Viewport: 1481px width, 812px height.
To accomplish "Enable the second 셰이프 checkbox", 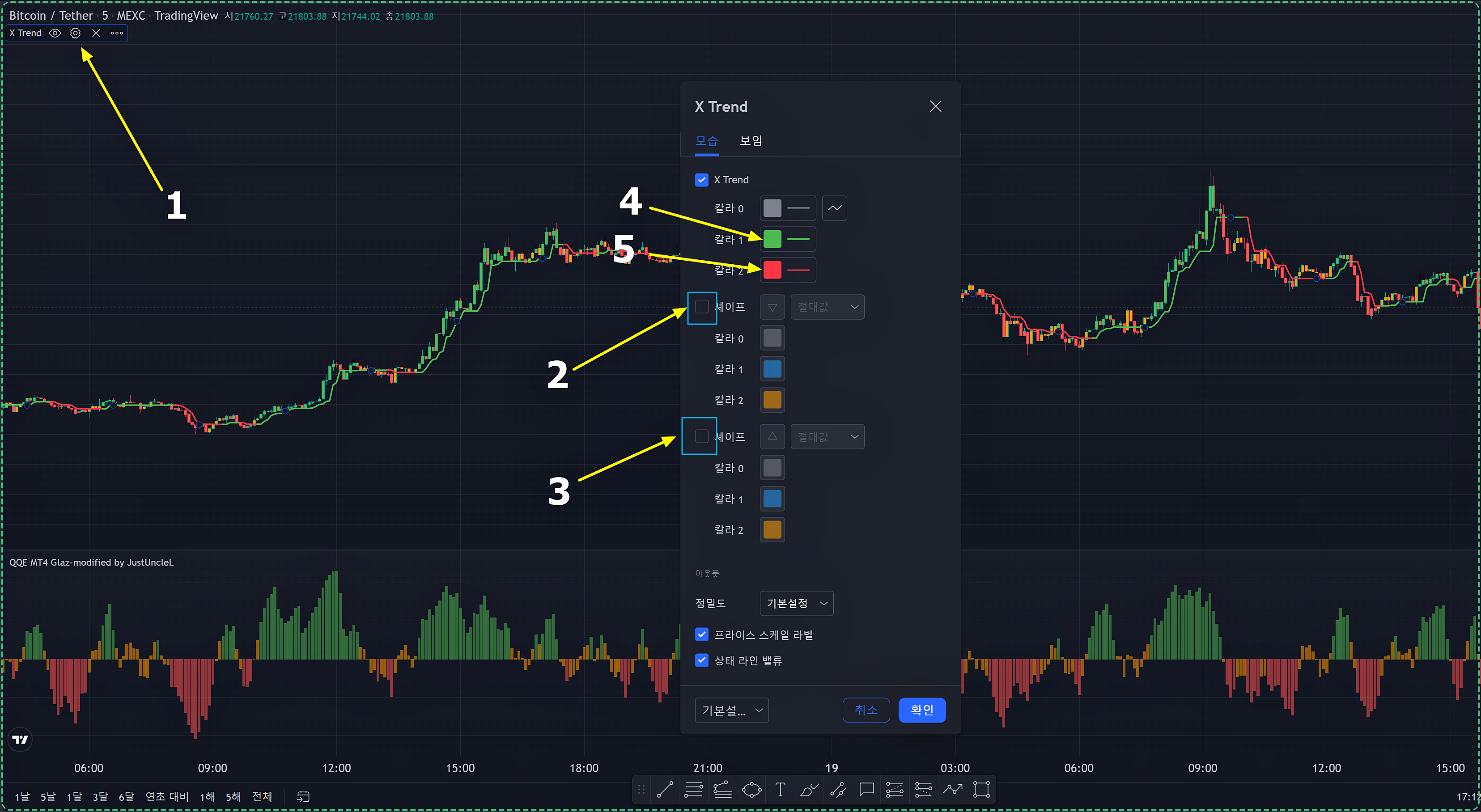I will (701, 436).
